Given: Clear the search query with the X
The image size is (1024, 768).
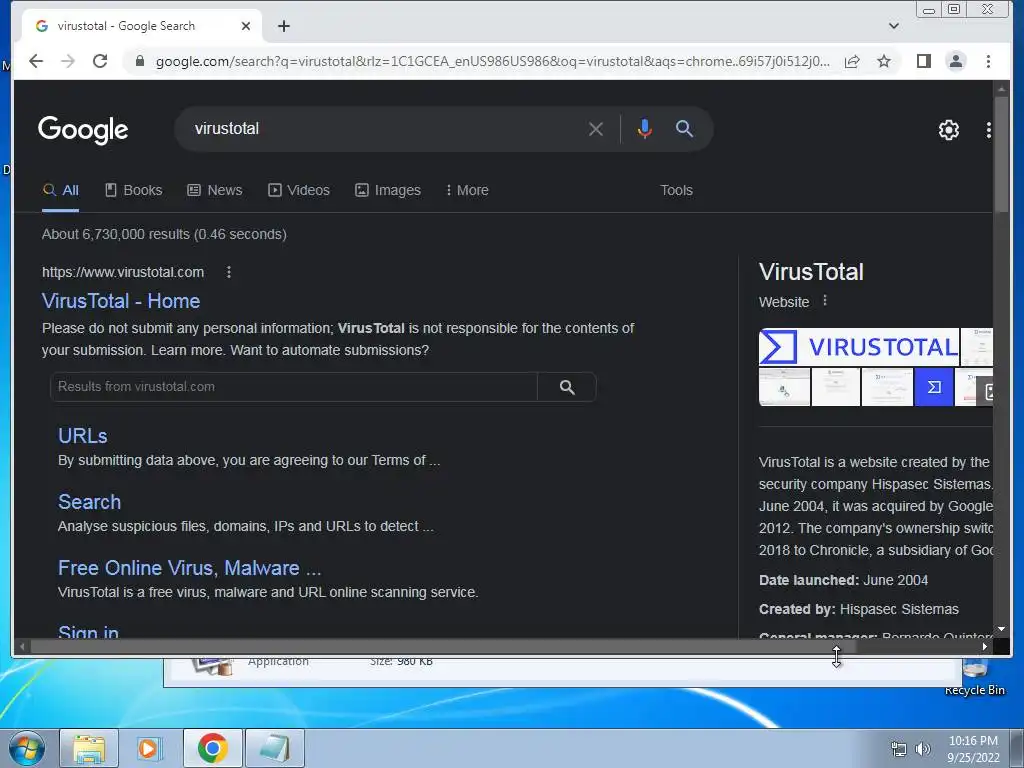Looking at the screenshot, I should click(596, 129).
